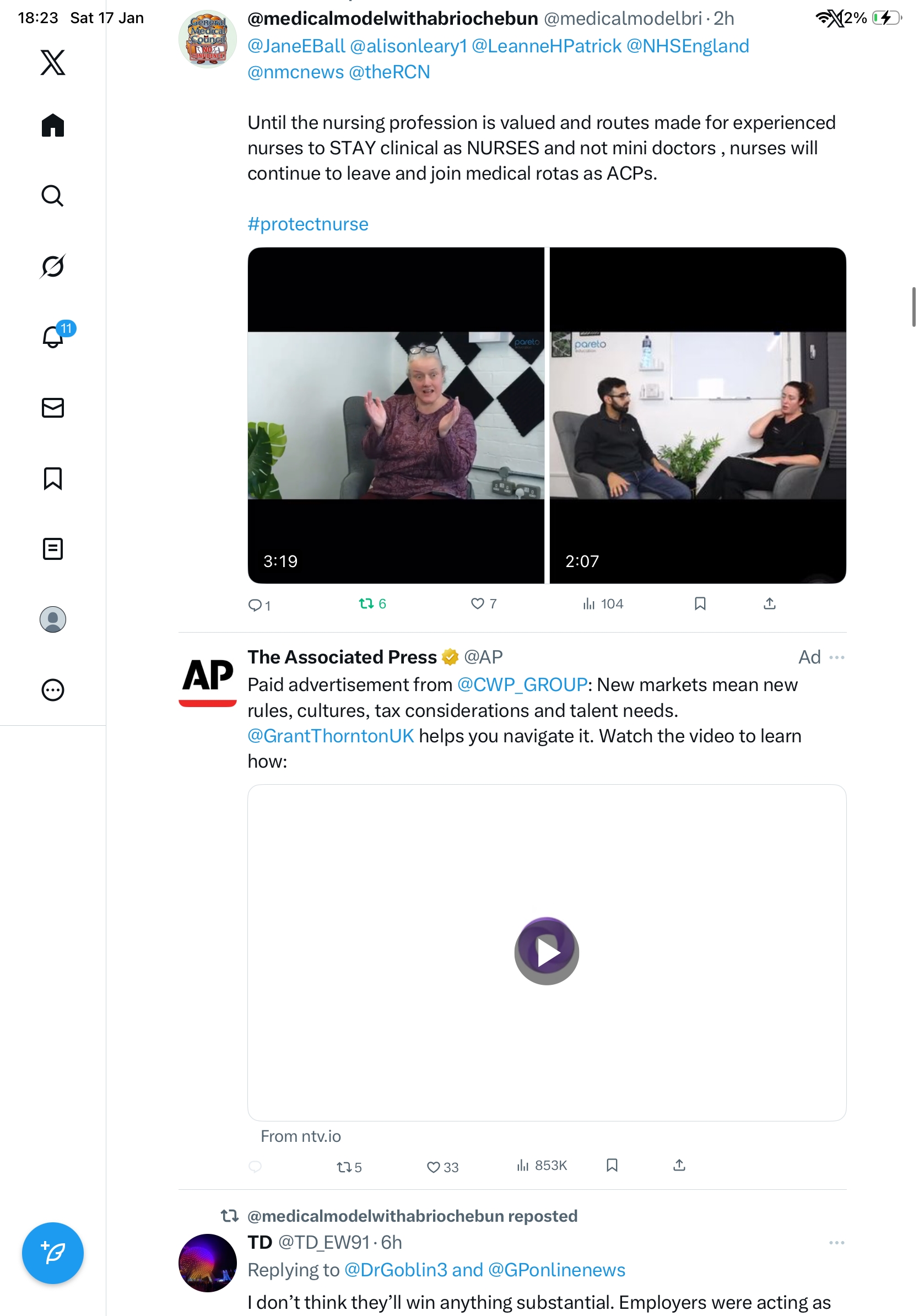The image size is (919, 1316).
Task: Open options menu on the AP ad
Action: [836, 657]
